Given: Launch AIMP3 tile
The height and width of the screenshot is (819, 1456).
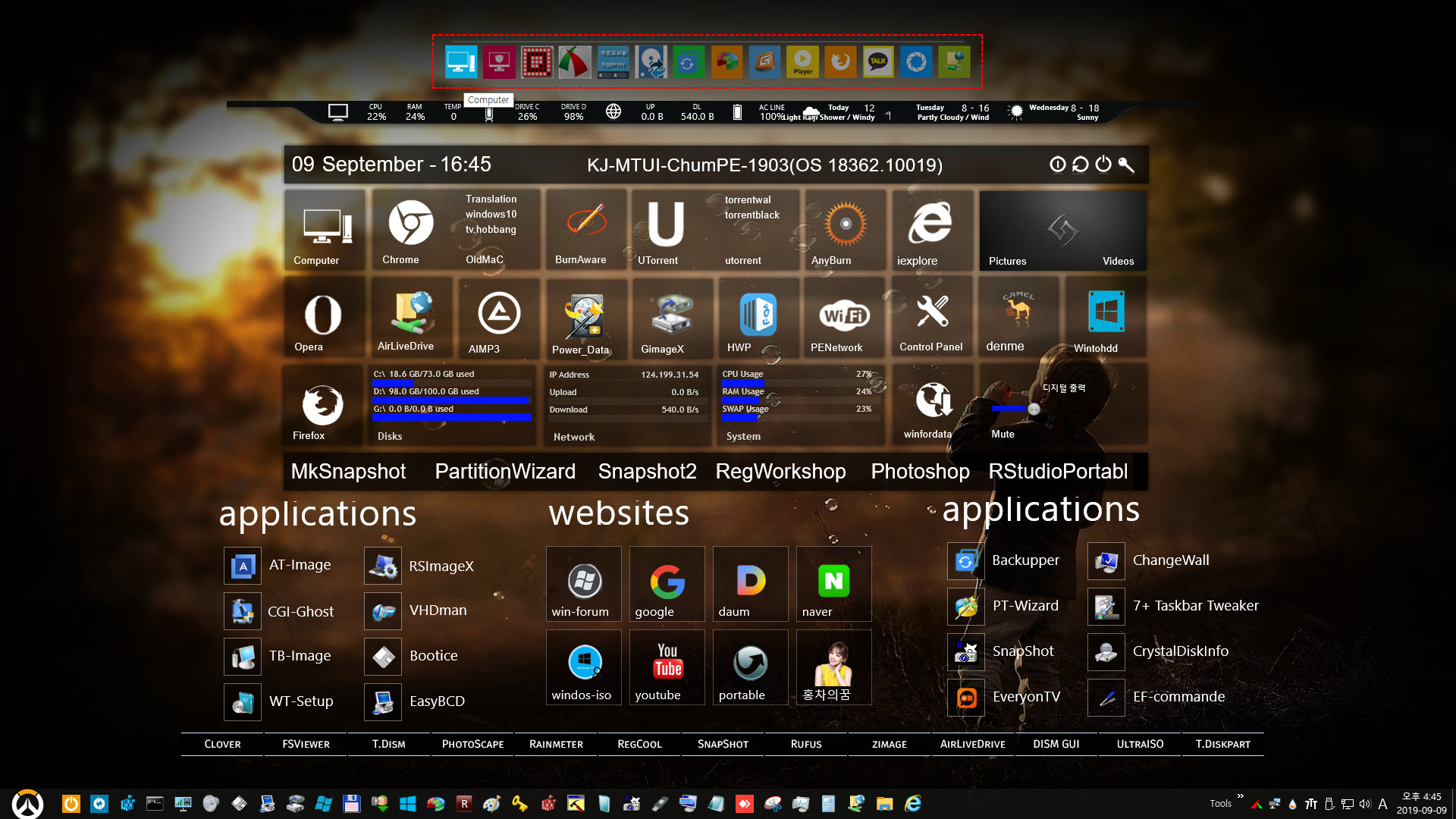Looking at the screenshot, I should 498,317.
